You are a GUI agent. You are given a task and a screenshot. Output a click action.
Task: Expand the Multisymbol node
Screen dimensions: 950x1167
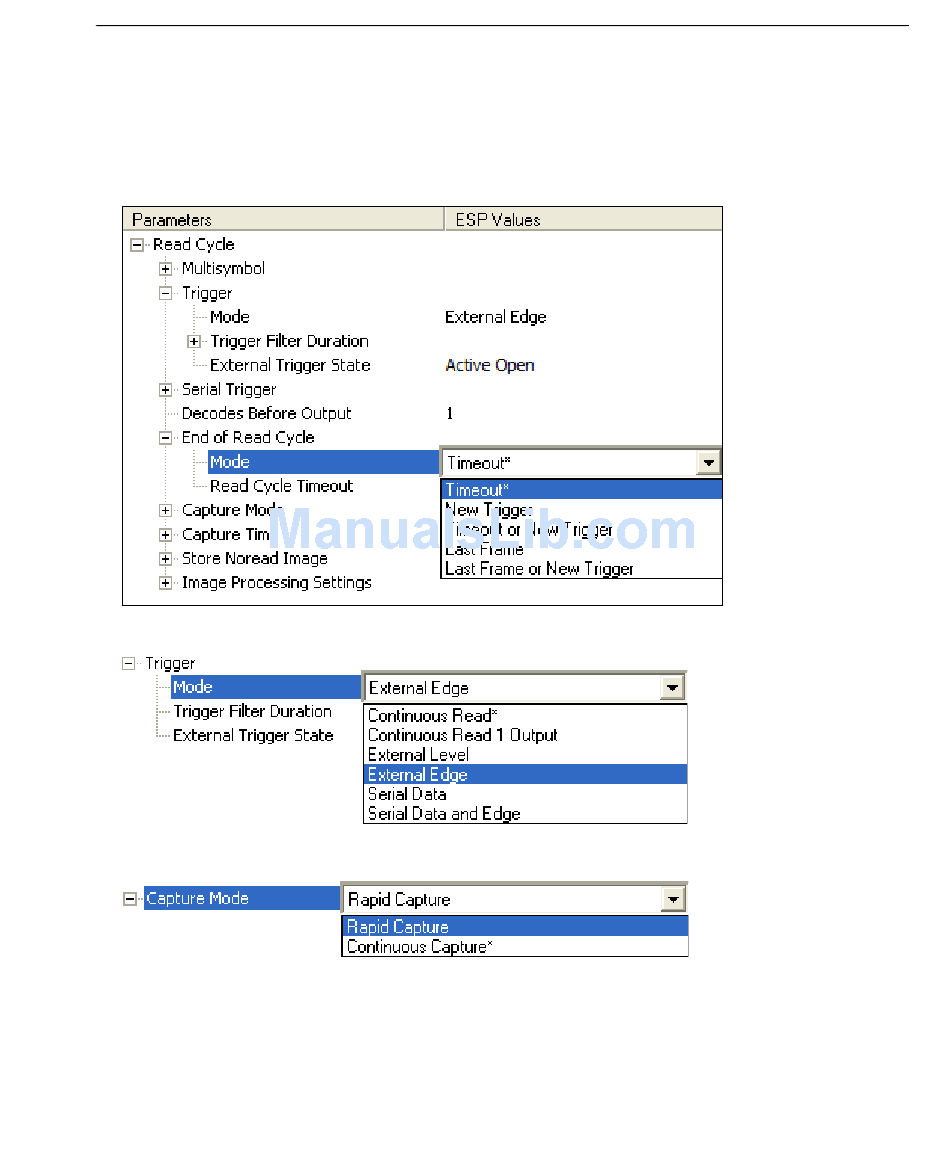pyautogui.click(x=165, y=269)
